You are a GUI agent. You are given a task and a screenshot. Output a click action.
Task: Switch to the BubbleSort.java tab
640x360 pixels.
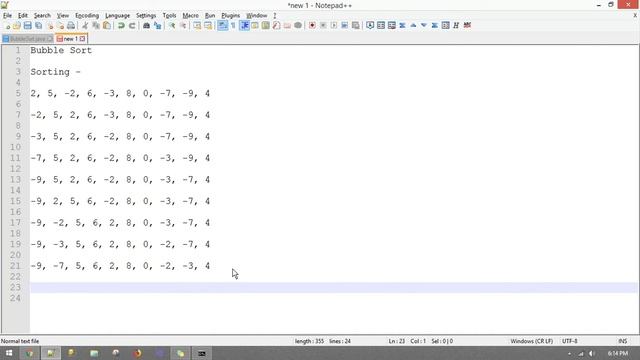coord(27,39)
